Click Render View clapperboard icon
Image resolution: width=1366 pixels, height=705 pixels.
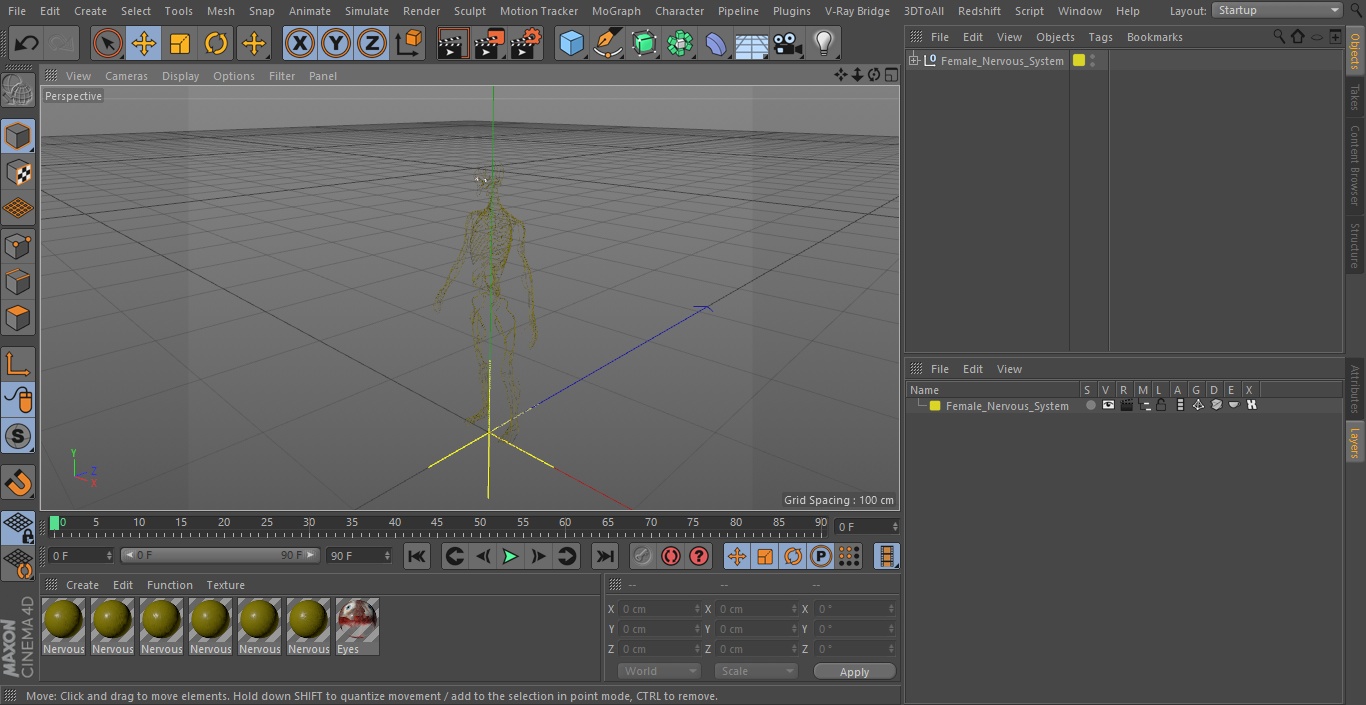pyautogui.click(x=453, y=44)
